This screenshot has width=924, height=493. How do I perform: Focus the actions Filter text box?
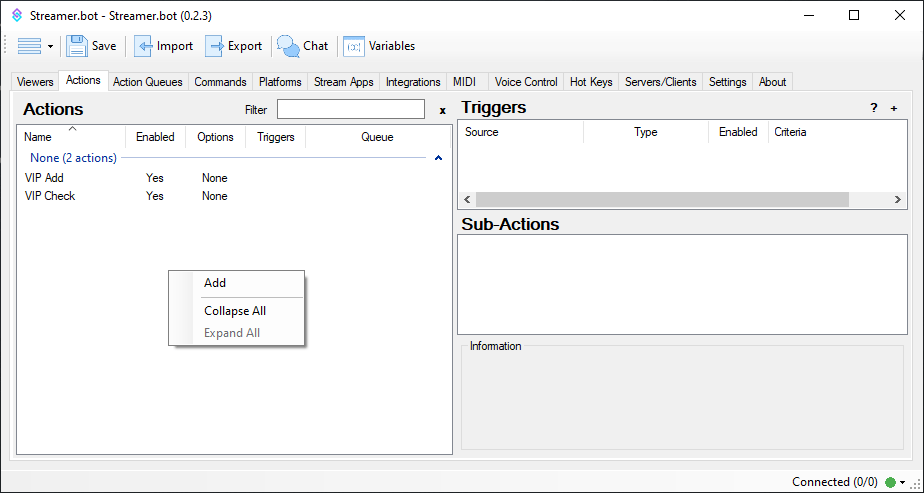[x=351, y=110]
